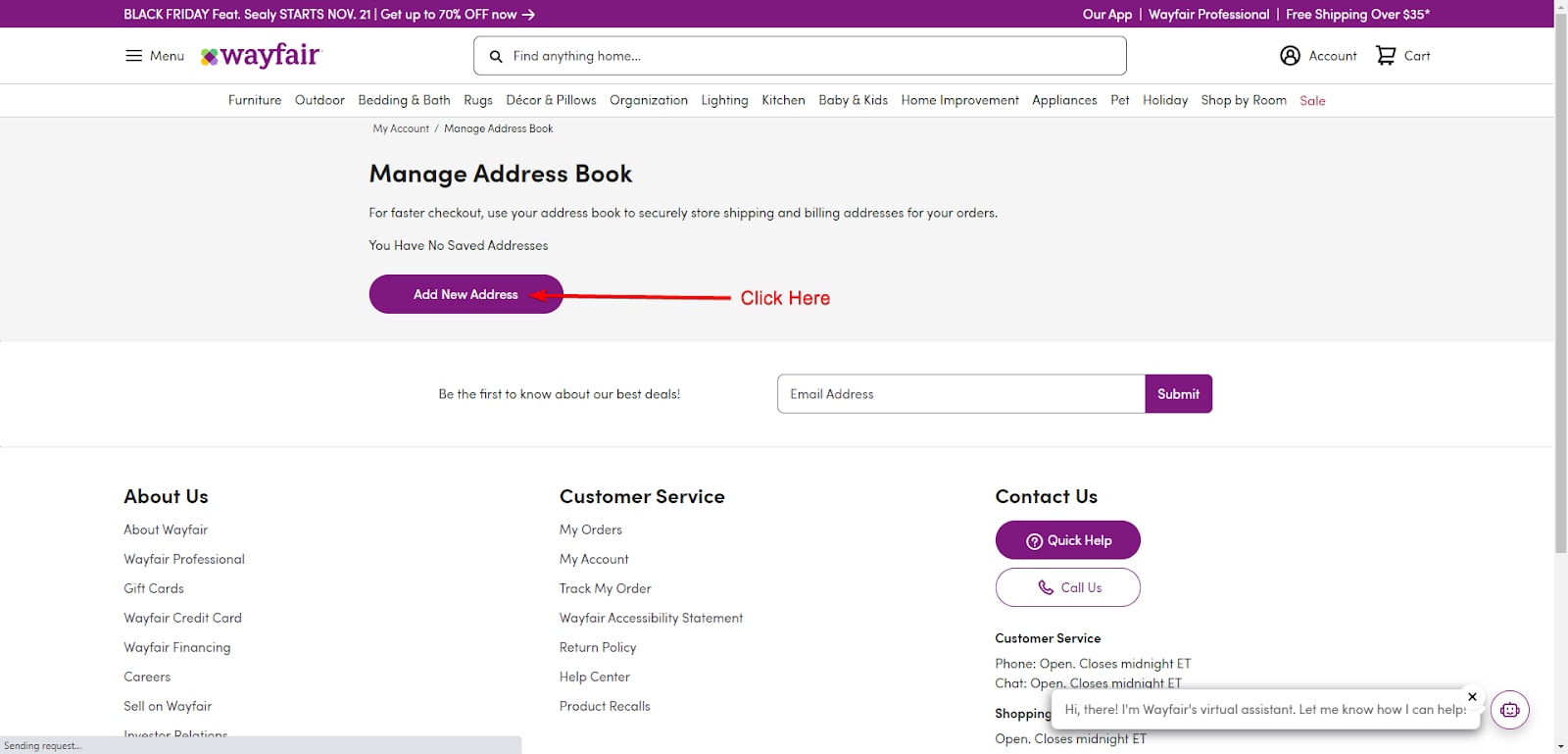Open Wayfair Credit Card footer link
This screenshot has width=1568, height=754.
[182, 618]
